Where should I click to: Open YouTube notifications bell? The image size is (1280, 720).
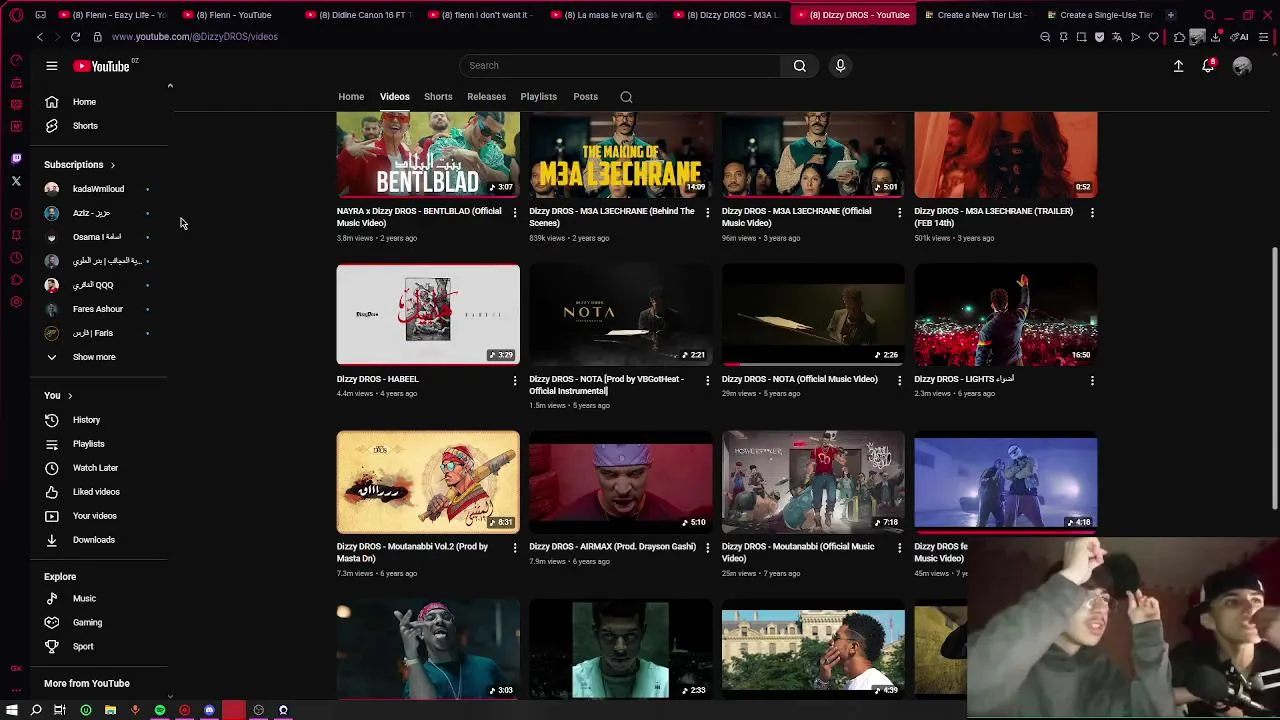point(1208,66)
